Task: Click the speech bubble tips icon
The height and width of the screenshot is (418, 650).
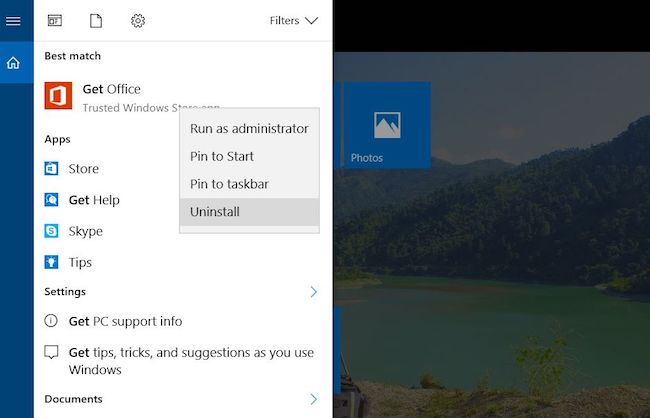Action: coord(51,352)
